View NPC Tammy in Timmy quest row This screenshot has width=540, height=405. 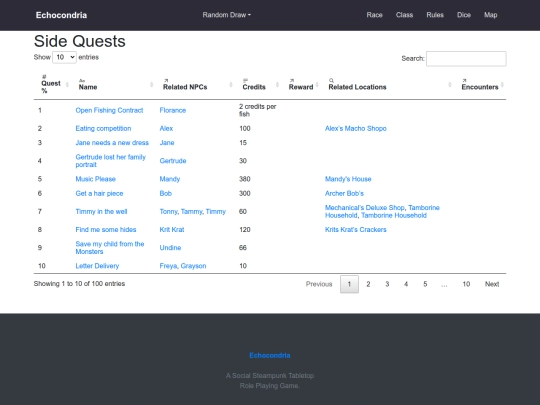pos(191,211)
